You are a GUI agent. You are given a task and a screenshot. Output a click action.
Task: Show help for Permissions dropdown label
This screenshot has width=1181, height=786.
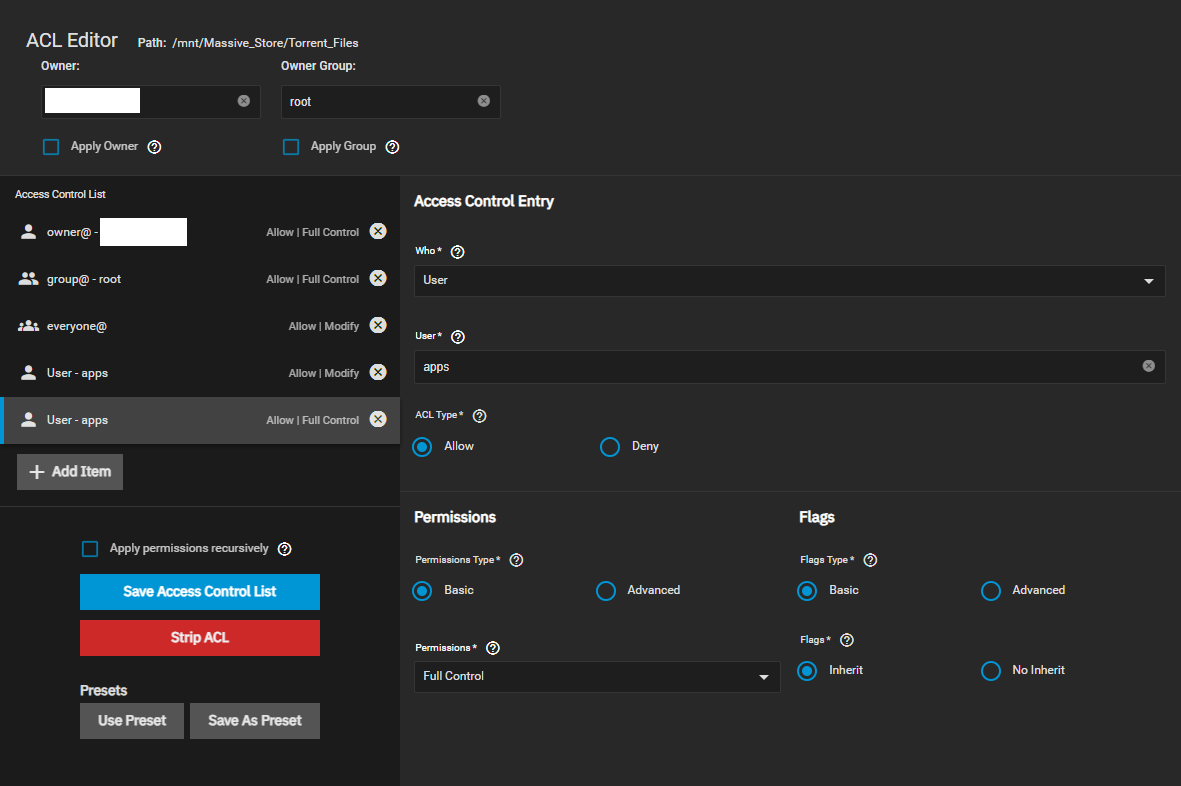(493, 648)
